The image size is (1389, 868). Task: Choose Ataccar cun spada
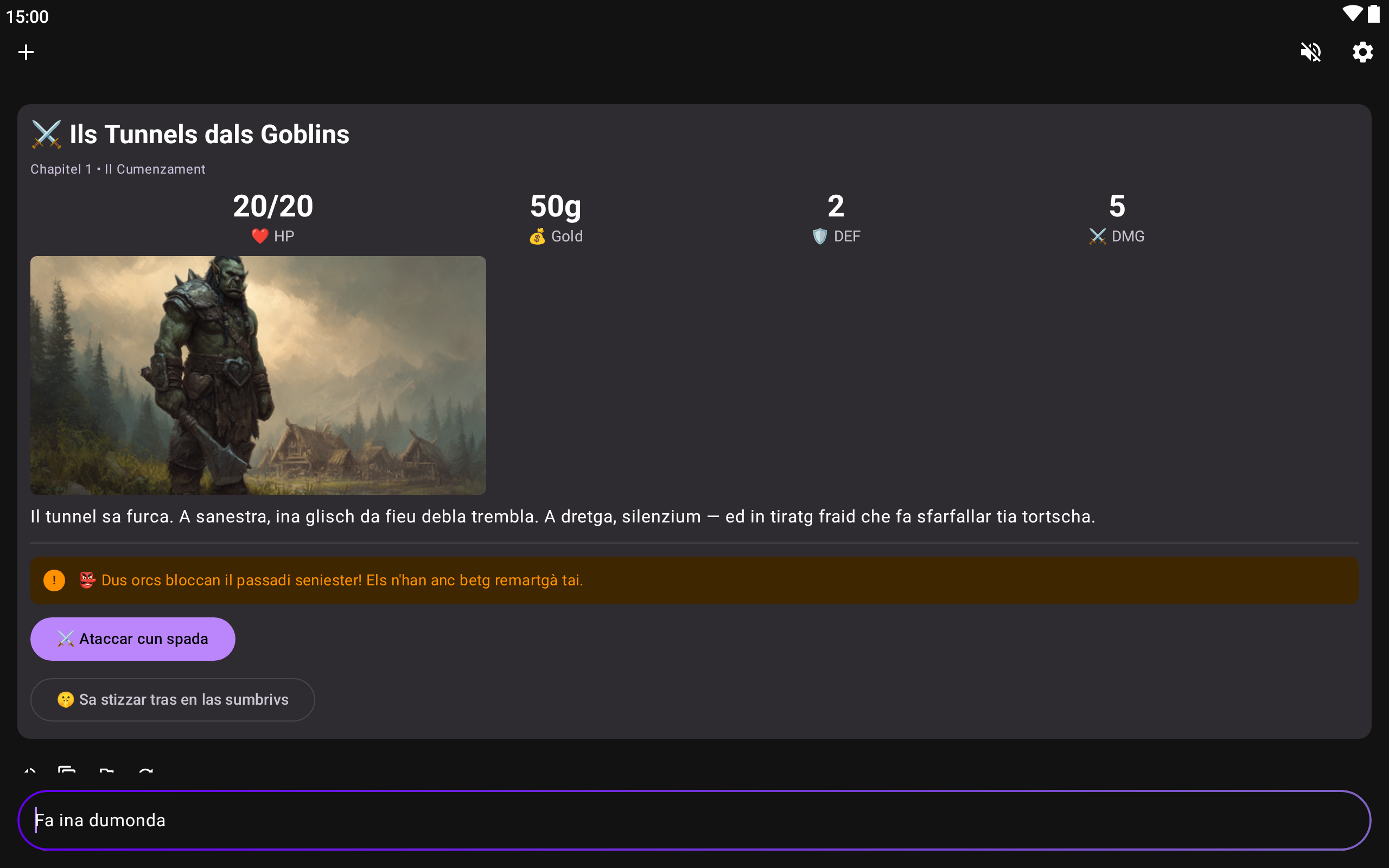coord(132,639)
